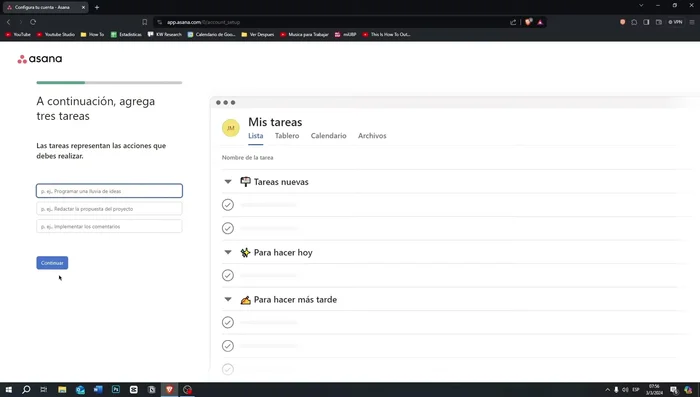Click the sparkle emoji beside Para hacer hoy

pos(245,253)
